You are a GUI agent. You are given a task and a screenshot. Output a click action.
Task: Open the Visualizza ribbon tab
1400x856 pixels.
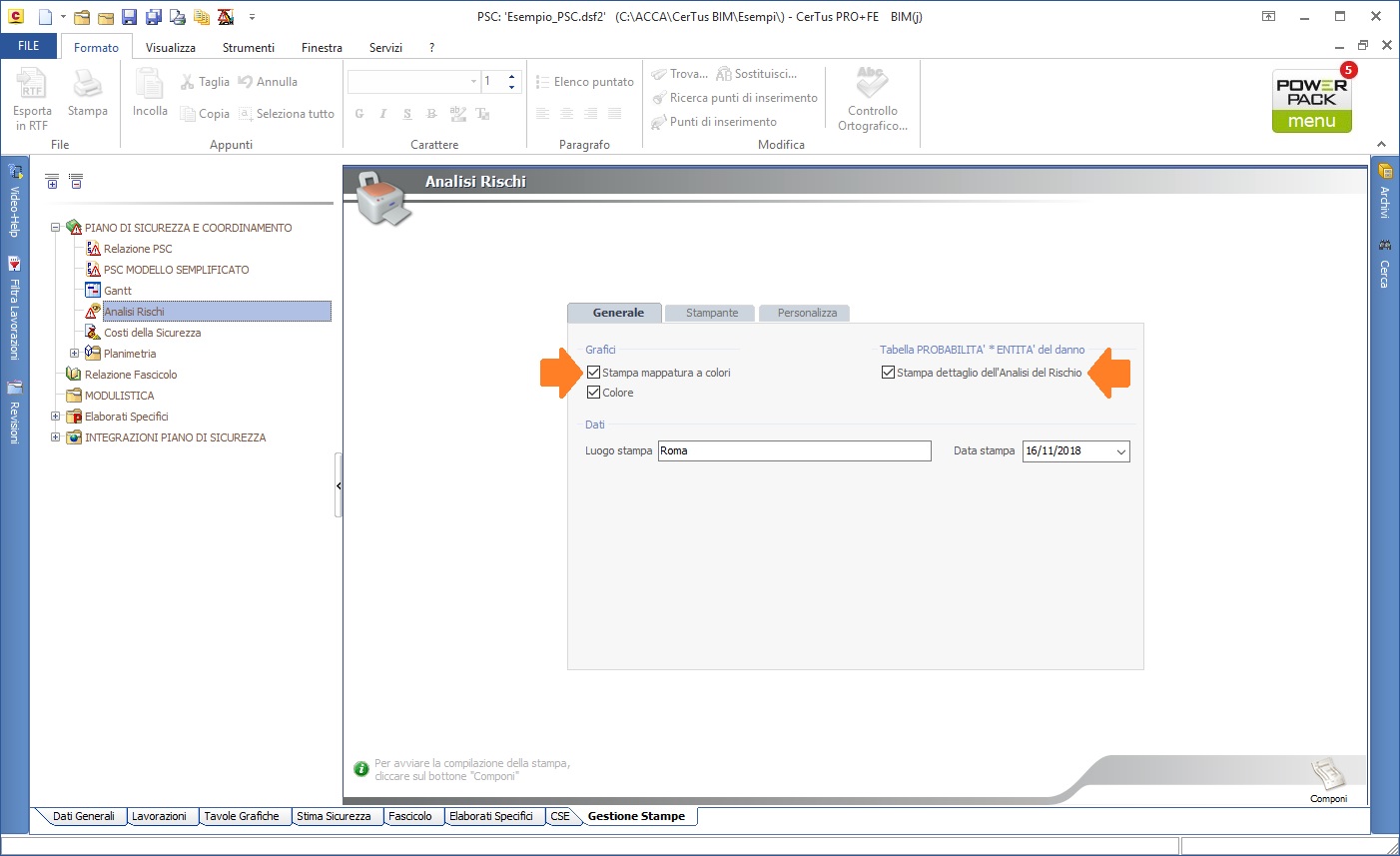tap(171, 48)
